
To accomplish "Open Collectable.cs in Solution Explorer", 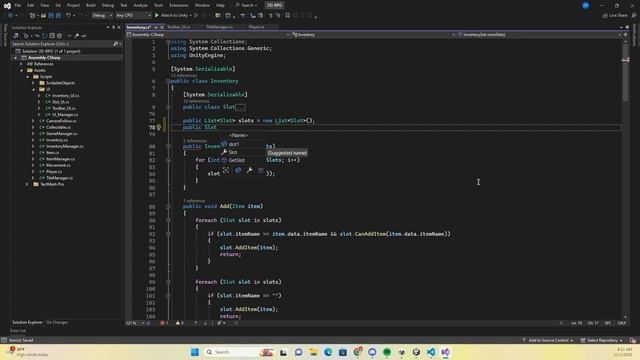I will tap(58, 127).
